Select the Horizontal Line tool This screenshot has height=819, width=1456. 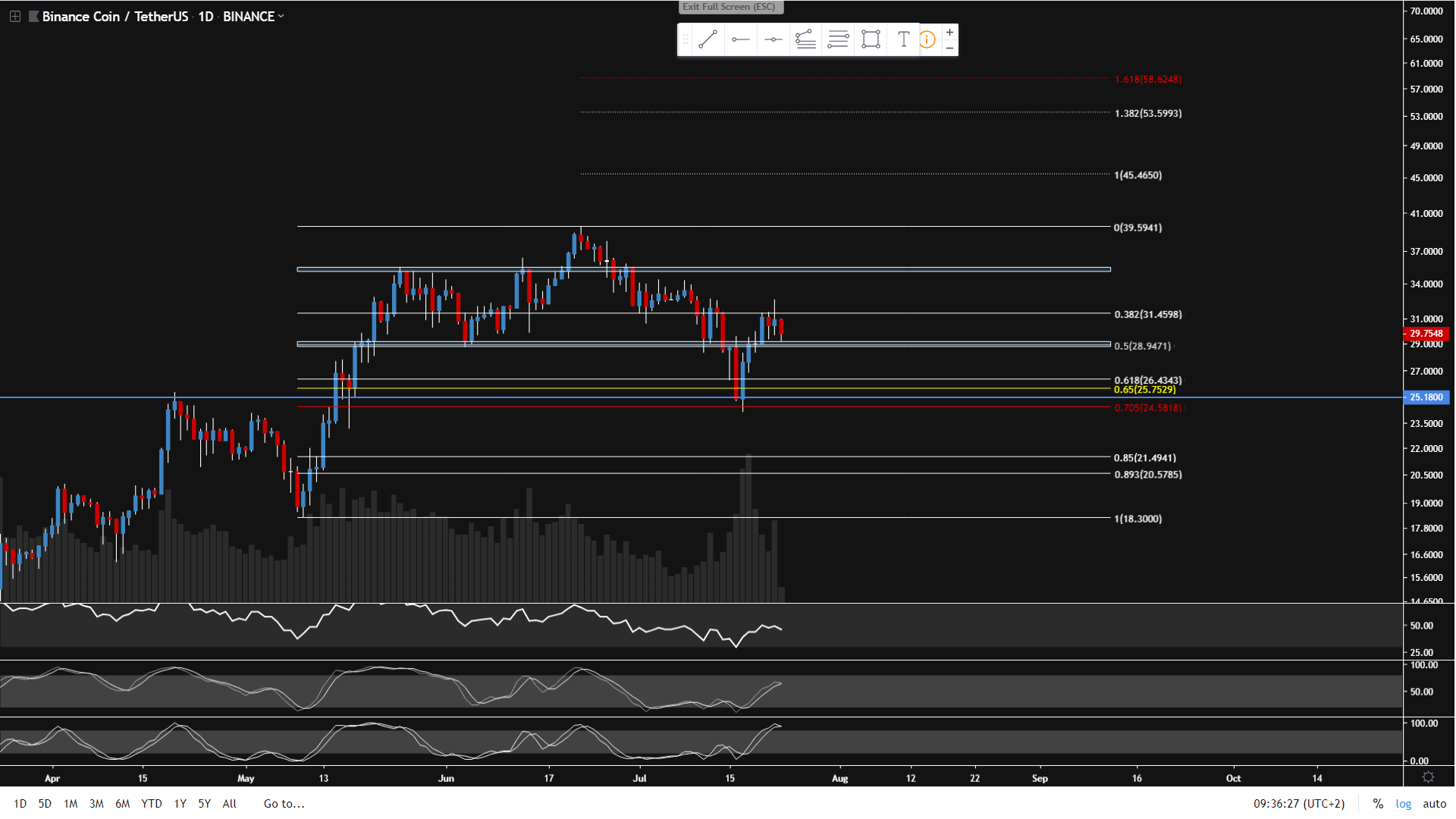pos(773,39)
